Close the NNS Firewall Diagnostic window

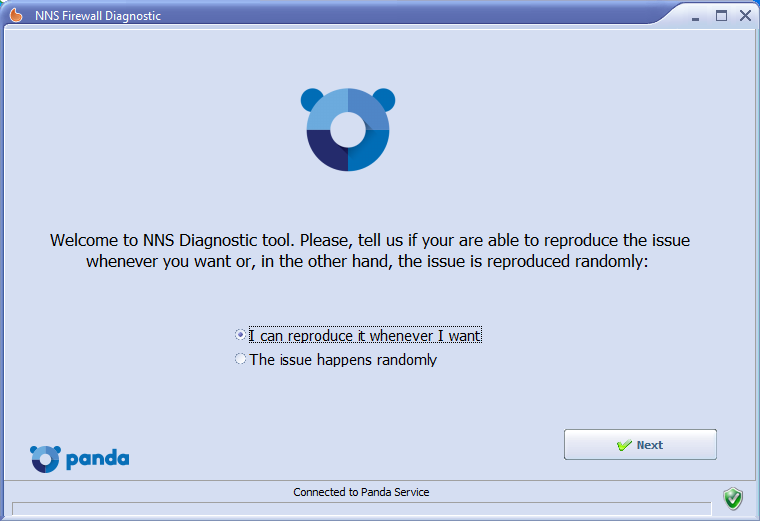(x=745, y=16)
